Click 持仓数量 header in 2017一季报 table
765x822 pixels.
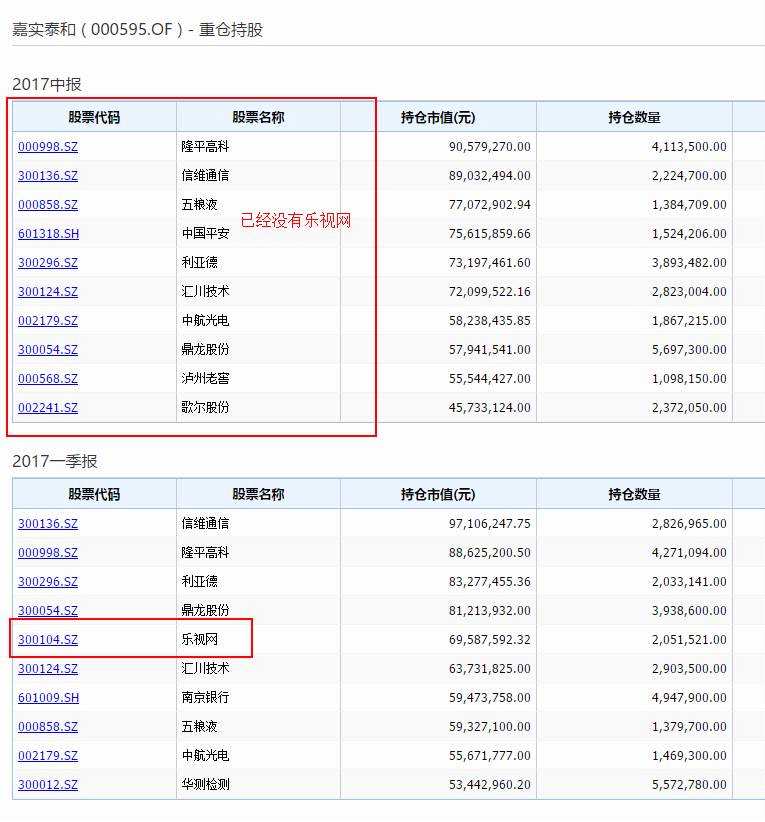[x=634, y=494]
